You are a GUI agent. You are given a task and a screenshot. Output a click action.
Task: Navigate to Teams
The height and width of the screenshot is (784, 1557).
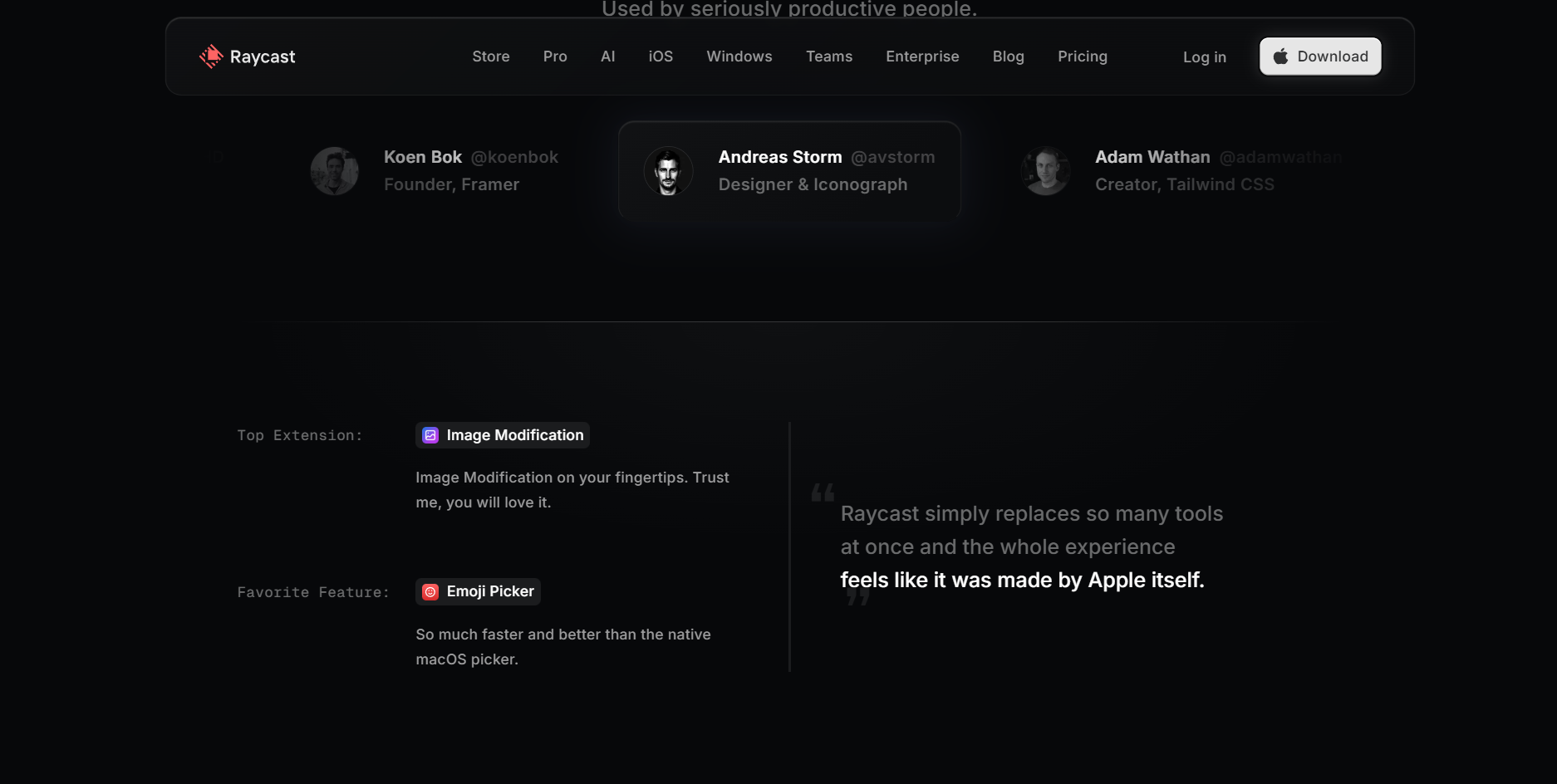[829, 56]
